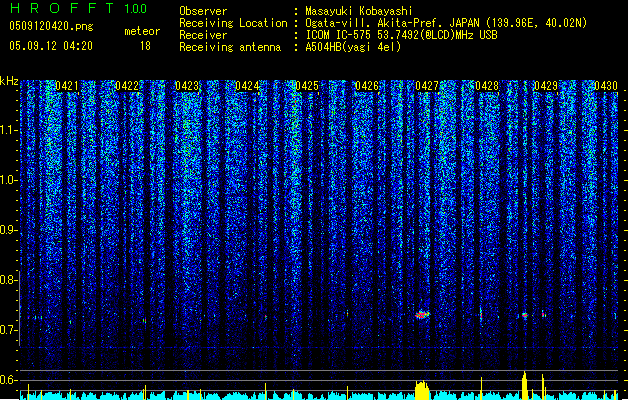Click the 0.7 kHz axis label
The image size is (629, 400).
(9, 330)
